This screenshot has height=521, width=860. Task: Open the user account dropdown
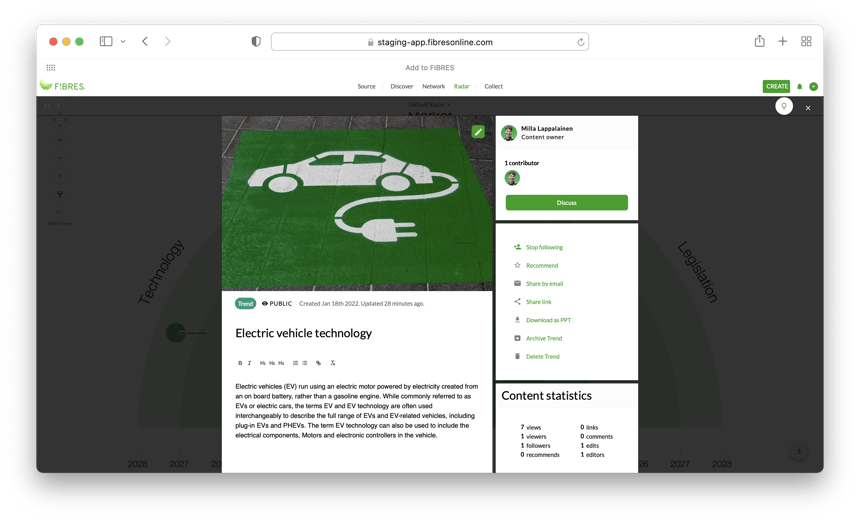tap(813, 86)
